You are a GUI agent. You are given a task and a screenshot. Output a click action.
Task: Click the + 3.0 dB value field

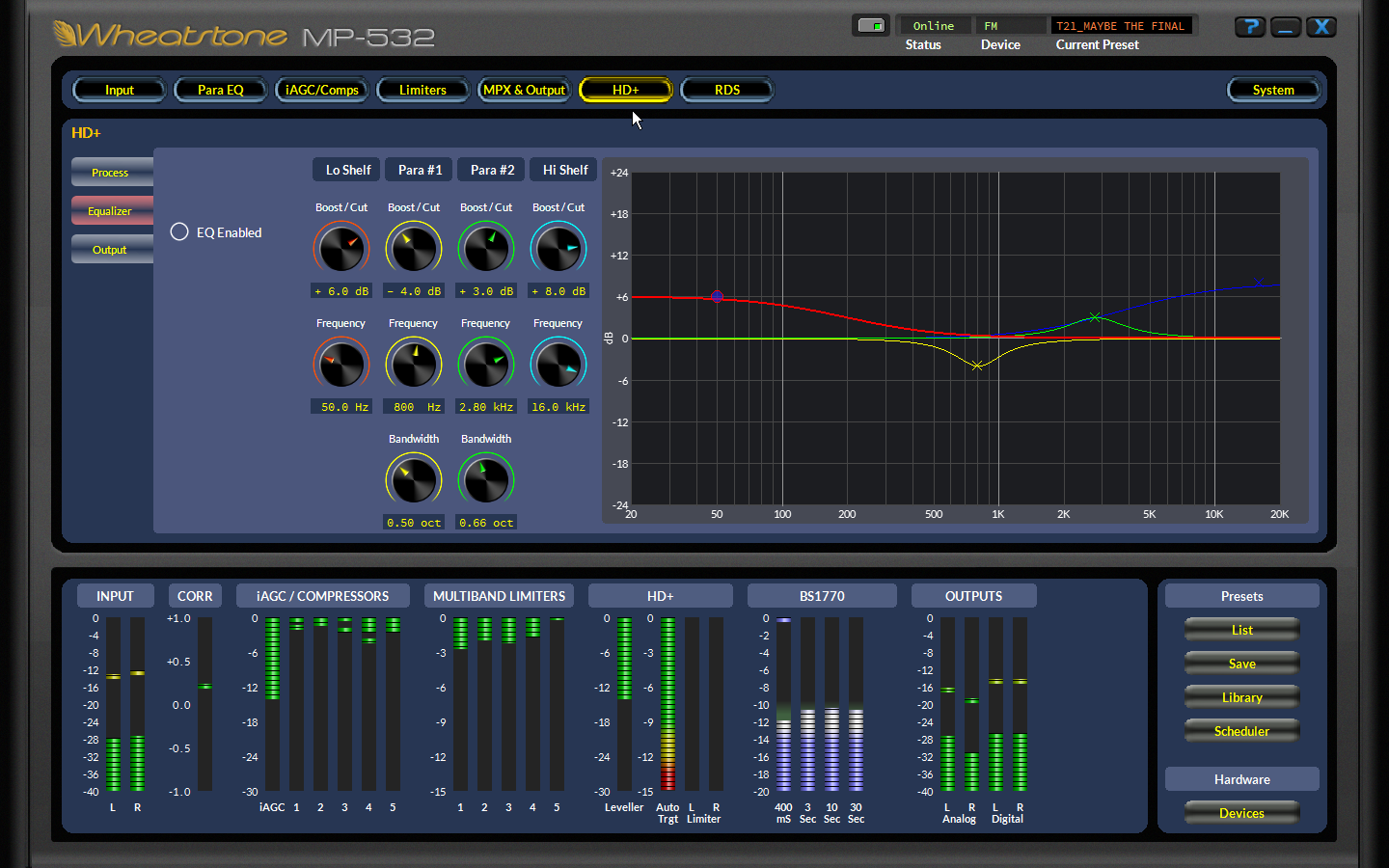click(x=486, y=291)
